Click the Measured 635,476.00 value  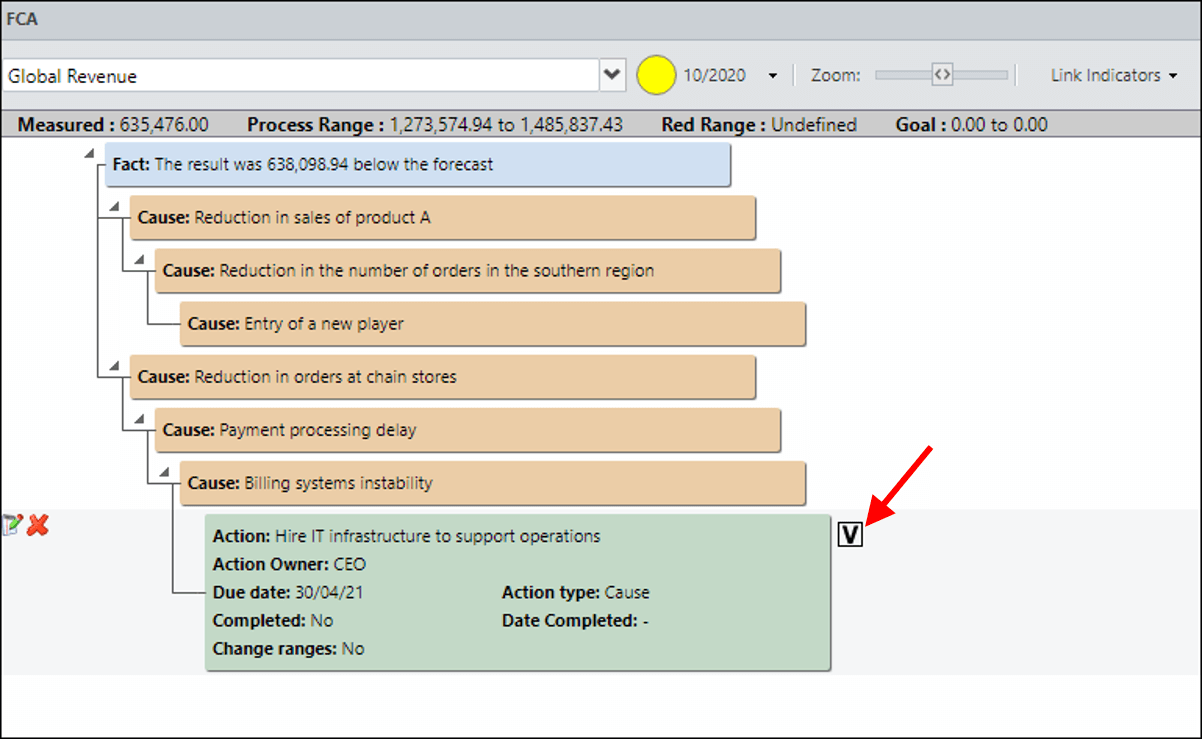point(164,125)
